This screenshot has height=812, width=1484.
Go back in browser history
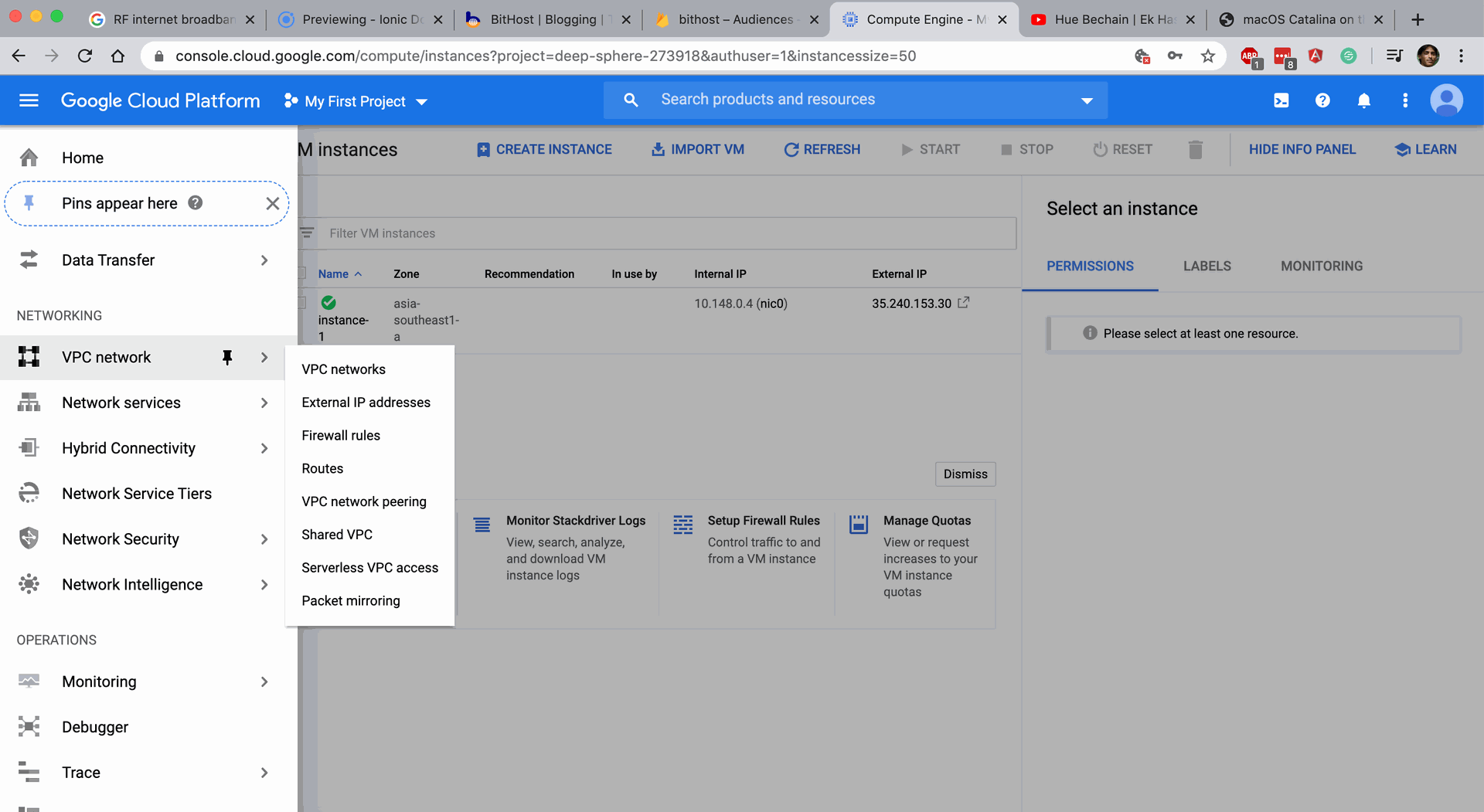(x=19, y=56)
